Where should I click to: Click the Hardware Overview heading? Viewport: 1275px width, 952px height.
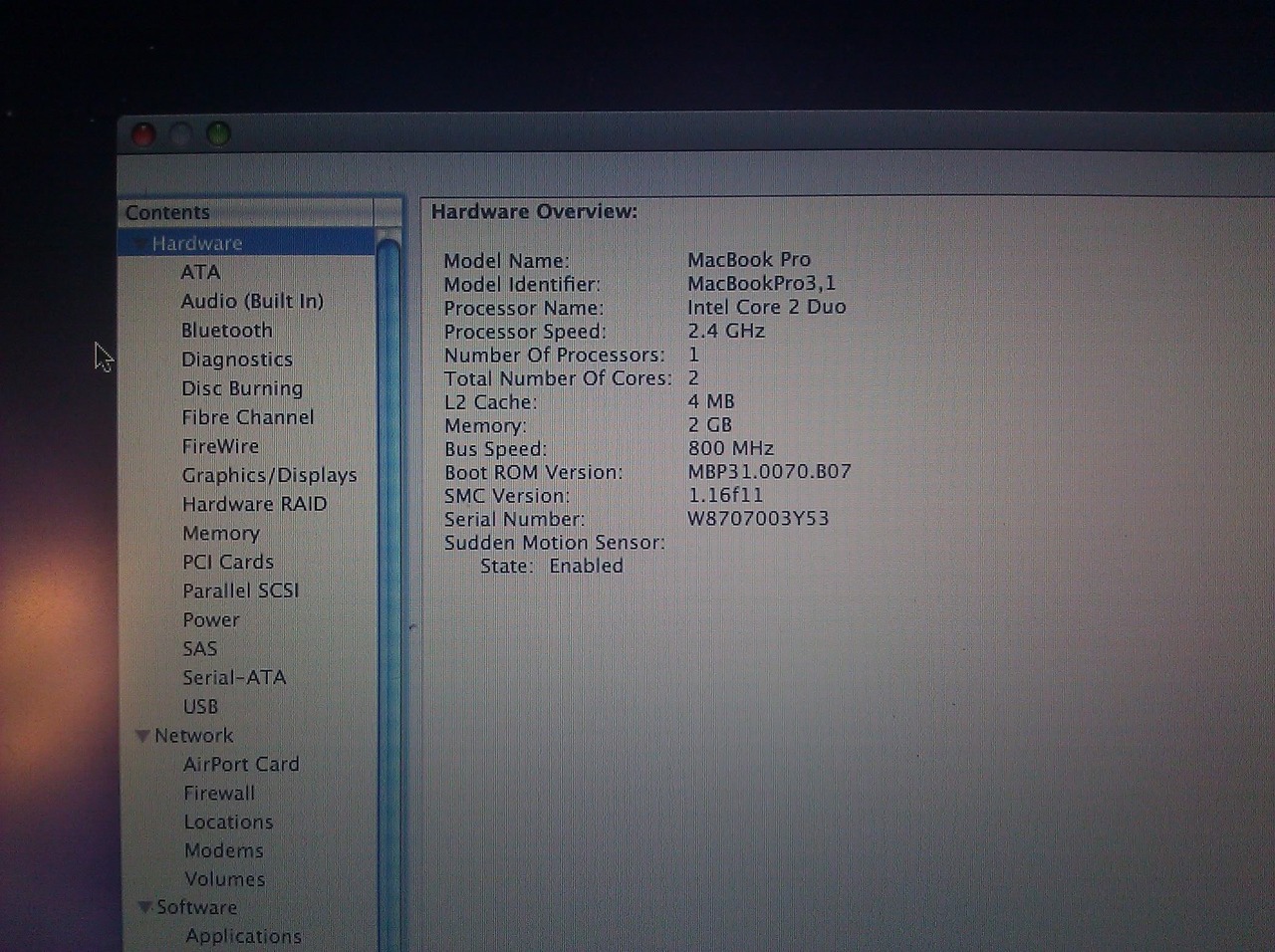[x=534, y=211]
